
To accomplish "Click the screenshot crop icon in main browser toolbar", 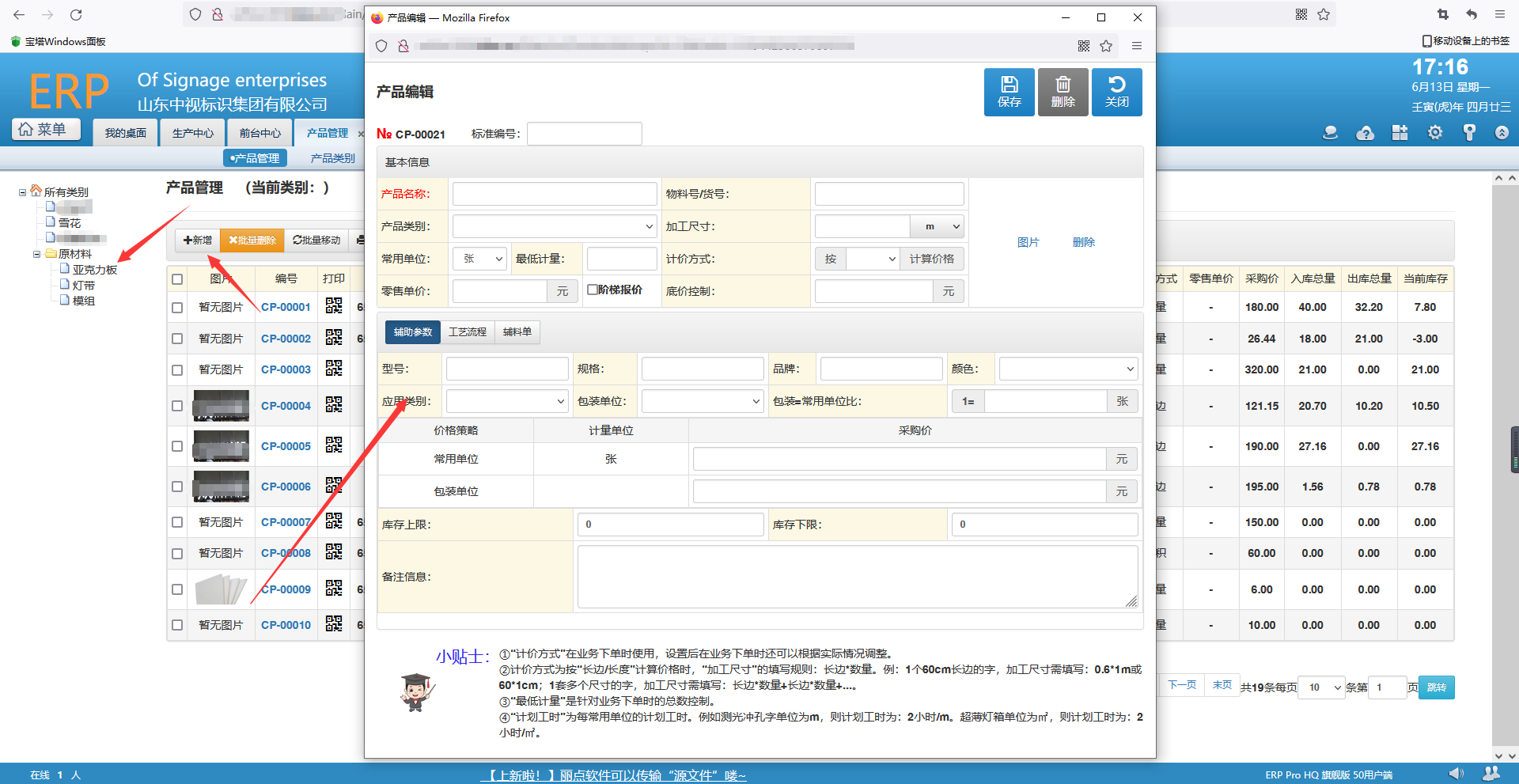I will click(1442, 14).
